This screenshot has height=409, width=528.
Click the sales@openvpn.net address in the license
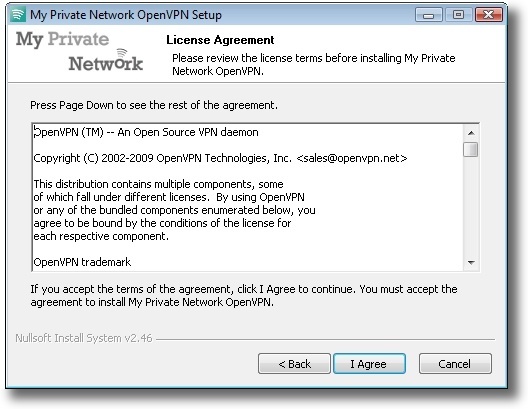click(352, 158)
